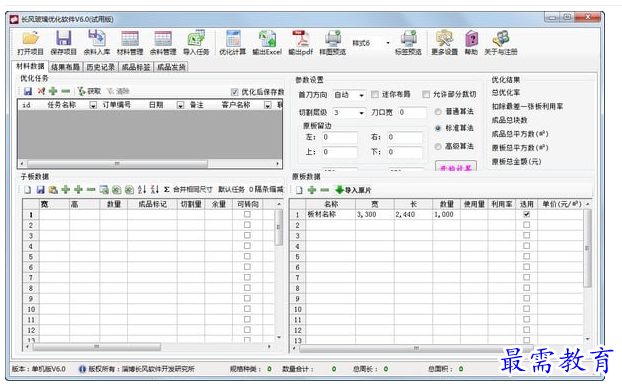The width and height of the screenshot is (622, 392).
Task: Save the project via 保存项目
Action: [x=63, y=42]
